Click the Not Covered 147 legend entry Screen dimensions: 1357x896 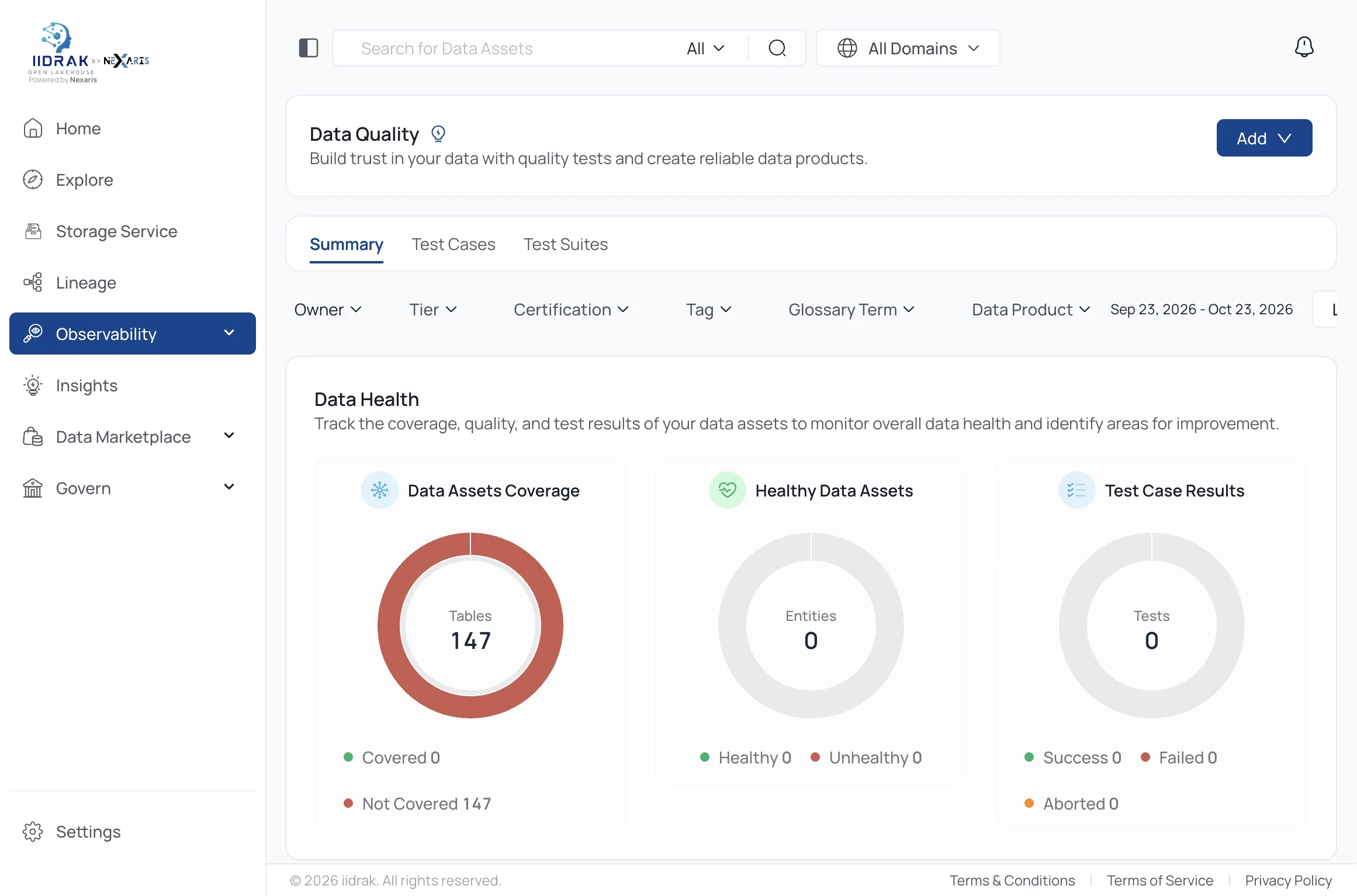click(x=418, y=804)
